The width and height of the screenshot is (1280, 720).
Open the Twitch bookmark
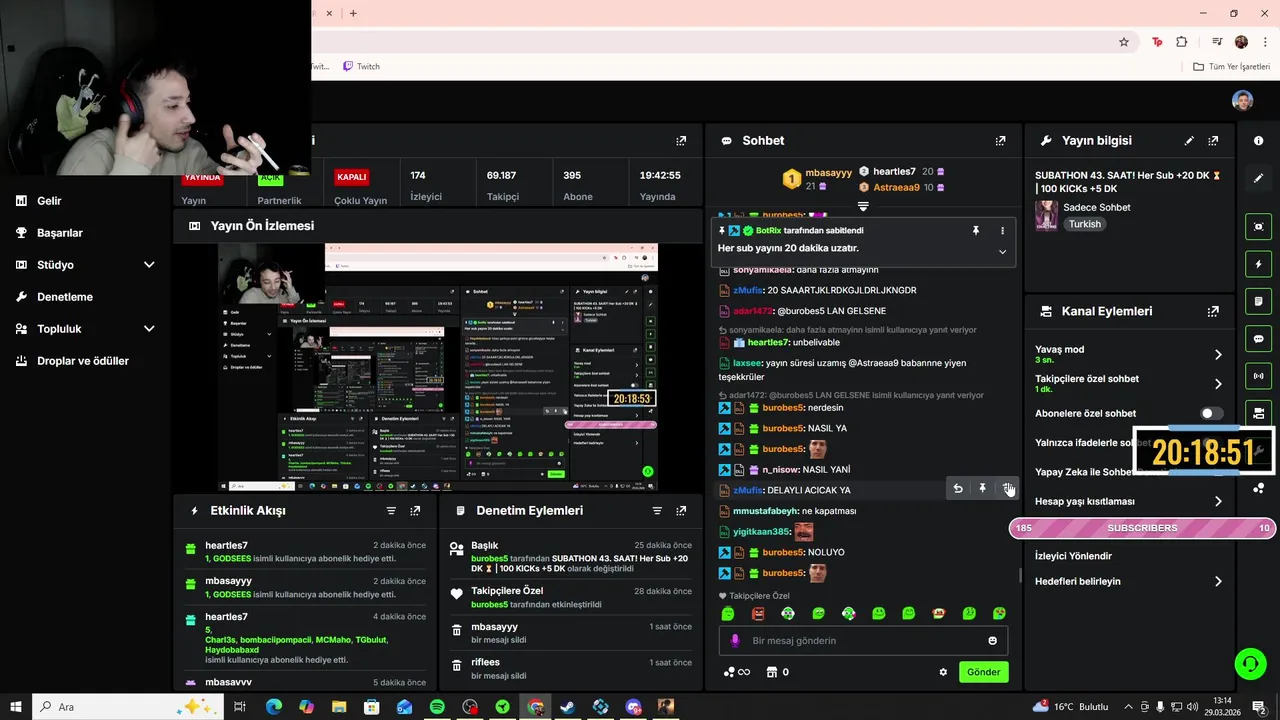pyautogui.click(x=361, y=67)
